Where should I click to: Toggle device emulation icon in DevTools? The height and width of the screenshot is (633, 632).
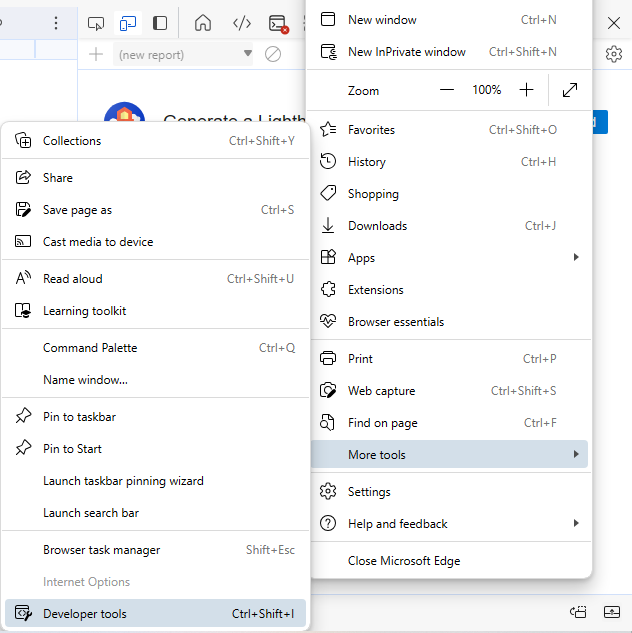pyautogui.click(x=128, y=23)
